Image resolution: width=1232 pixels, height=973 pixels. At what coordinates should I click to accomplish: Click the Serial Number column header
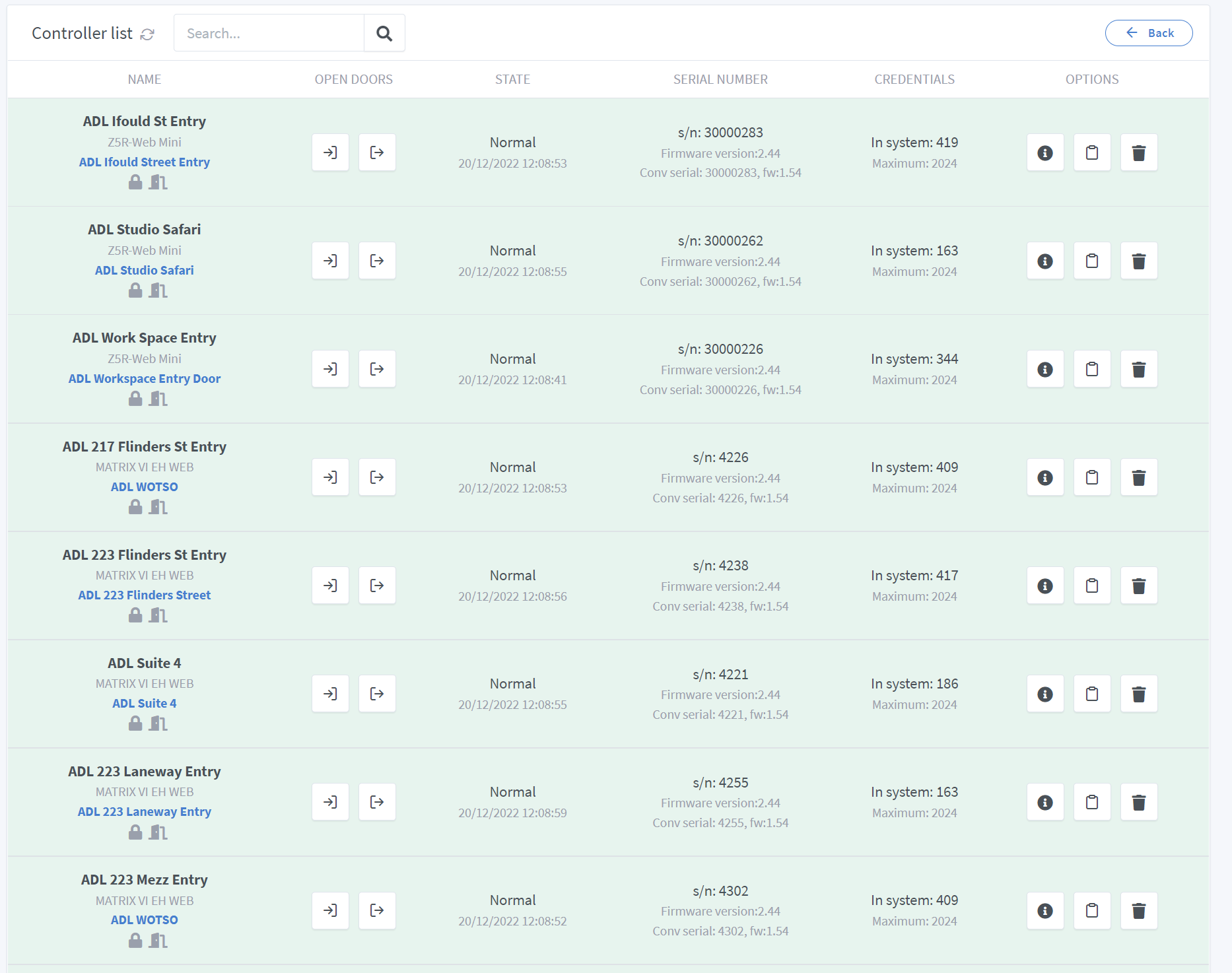[720, 79]
